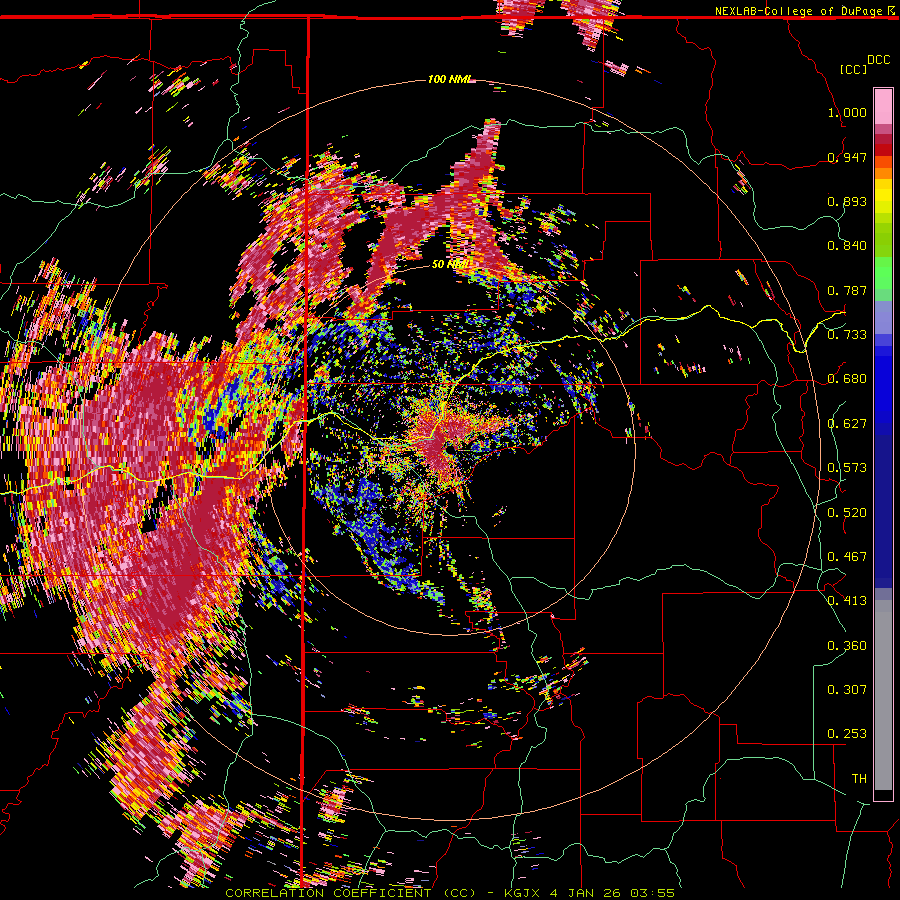
Task: Click the 0.253 scale value
Action: (847, 734)
